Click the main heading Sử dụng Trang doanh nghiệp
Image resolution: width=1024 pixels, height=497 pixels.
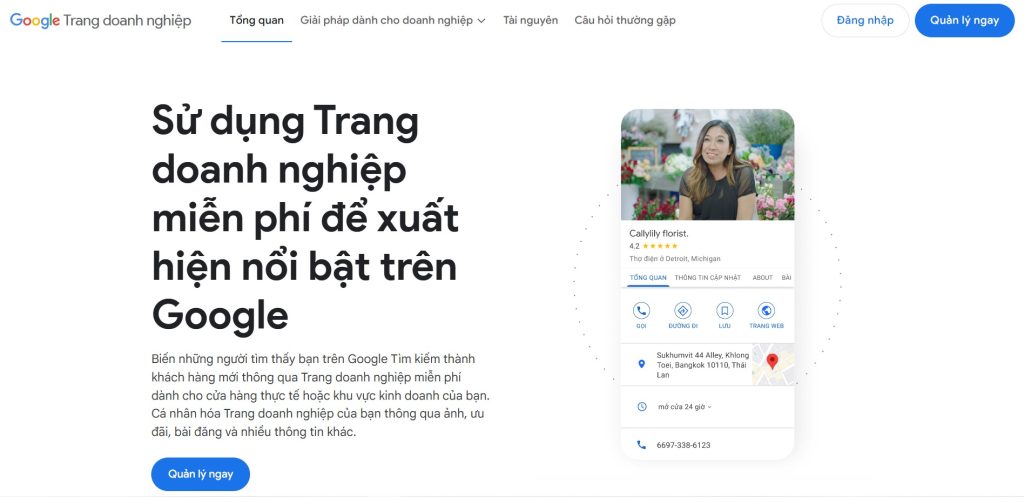click(305, 219)
